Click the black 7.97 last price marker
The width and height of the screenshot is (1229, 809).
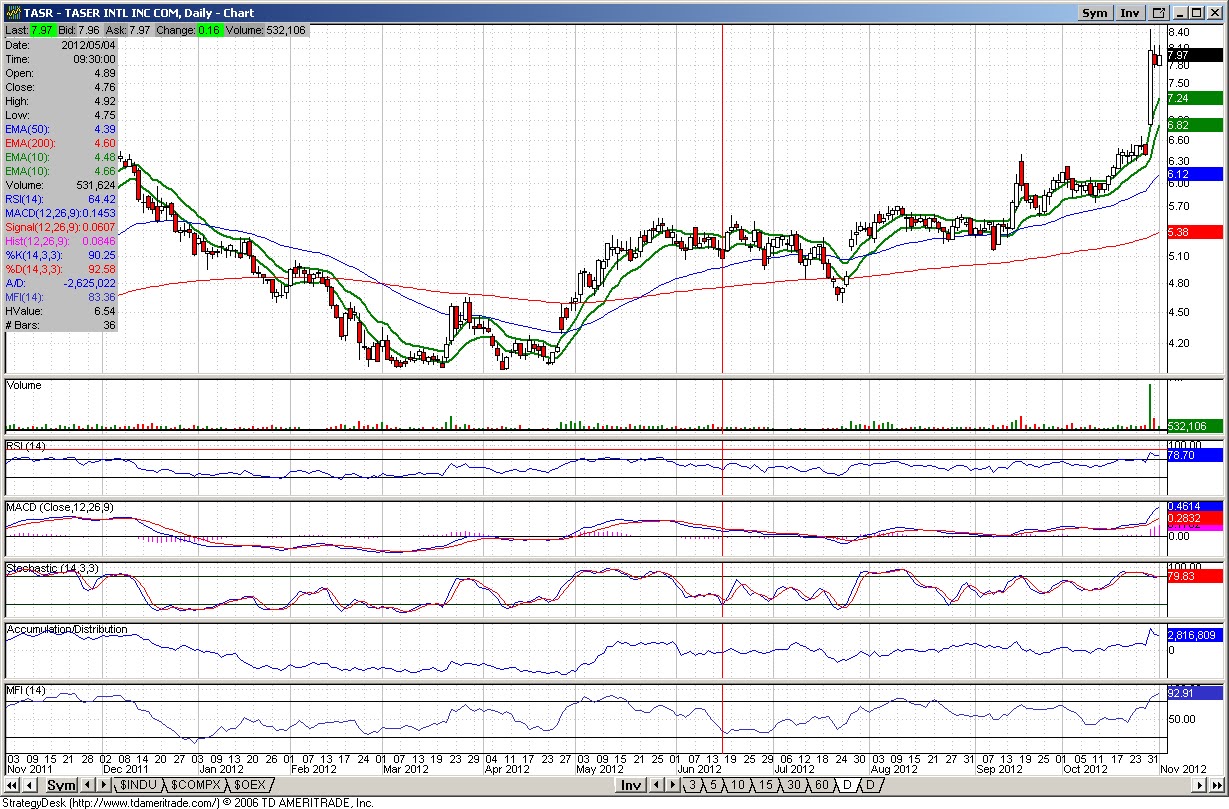1195,55
